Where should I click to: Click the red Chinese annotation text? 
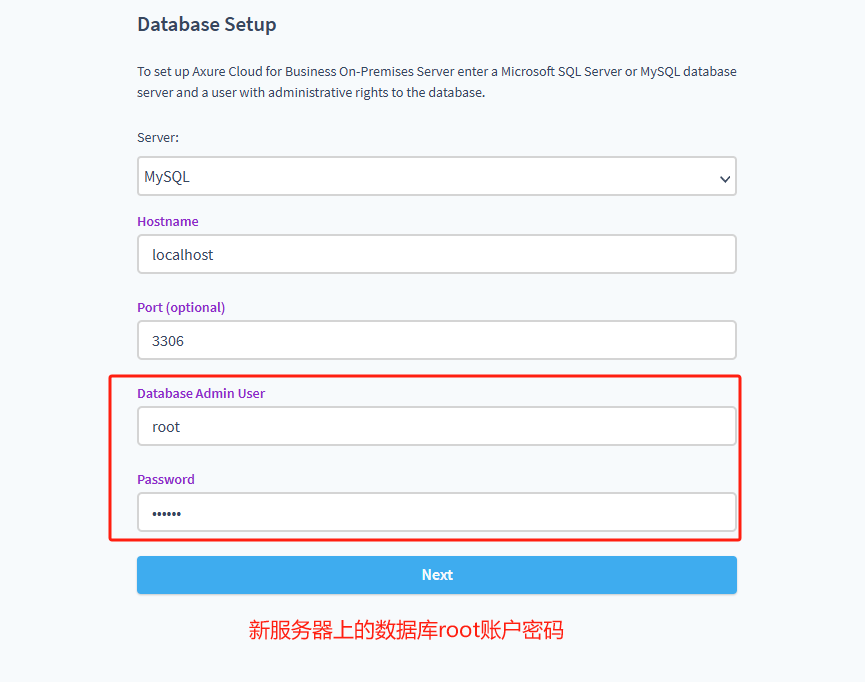pyautogui.click(x=406, y=630)
